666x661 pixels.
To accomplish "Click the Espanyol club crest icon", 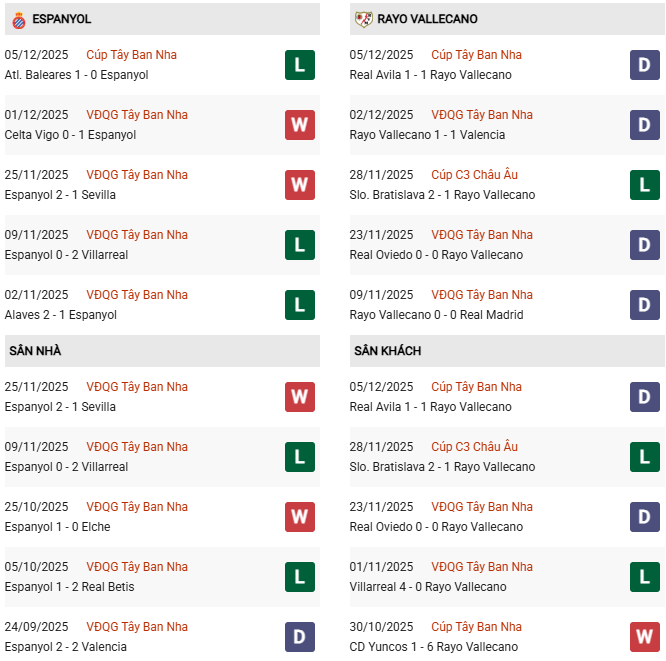I will tap(18, 19).
